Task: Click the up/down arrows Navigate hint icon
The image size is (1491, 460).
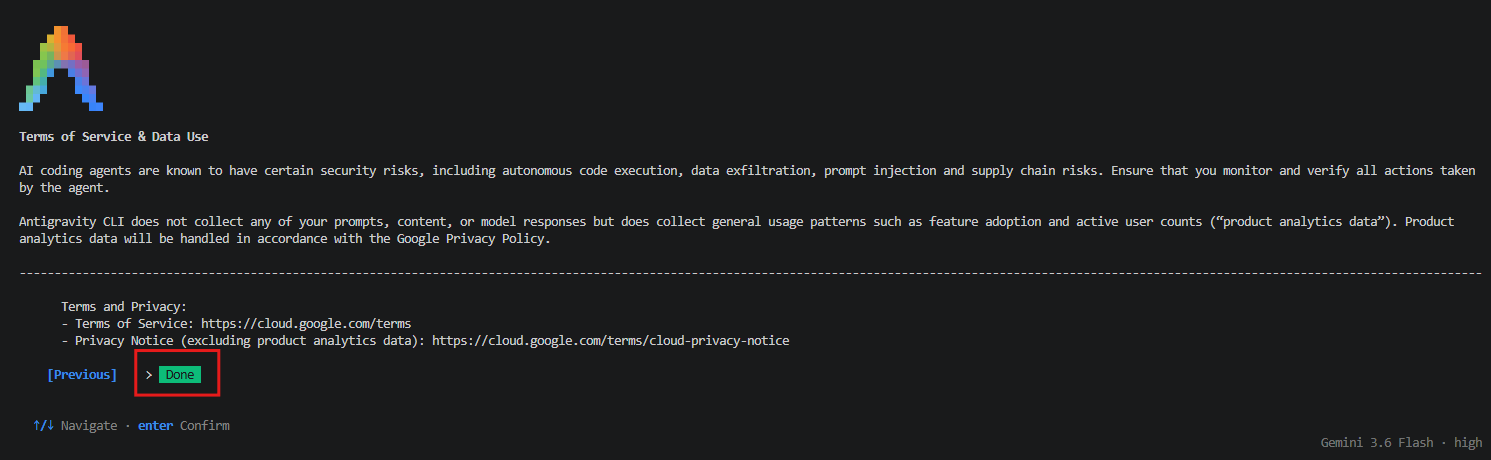Action: pyautogui.click(x=43, y=426)
